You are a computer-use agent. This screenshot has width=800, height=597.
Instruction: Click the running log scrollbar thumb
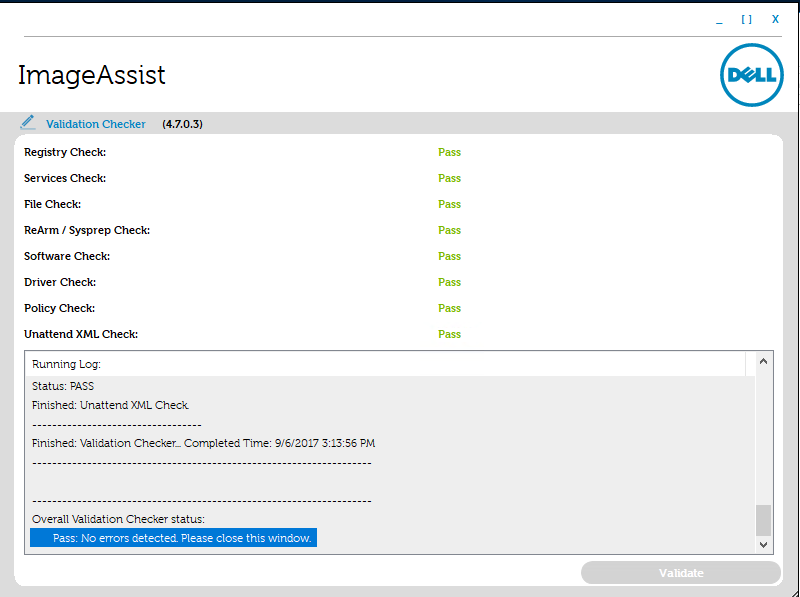pyautogui.click(x=763, y=520)
